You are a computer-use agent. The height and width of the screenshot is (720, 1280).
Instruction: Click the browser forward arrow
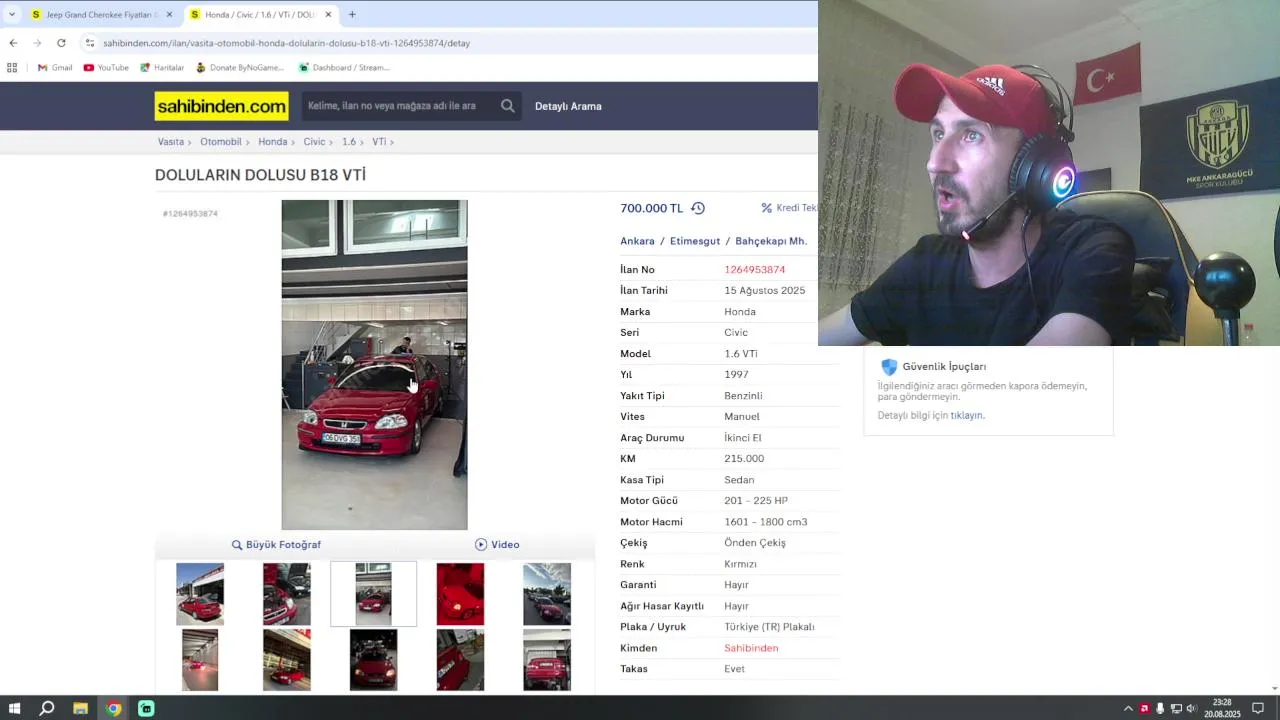tap(37, 43)
